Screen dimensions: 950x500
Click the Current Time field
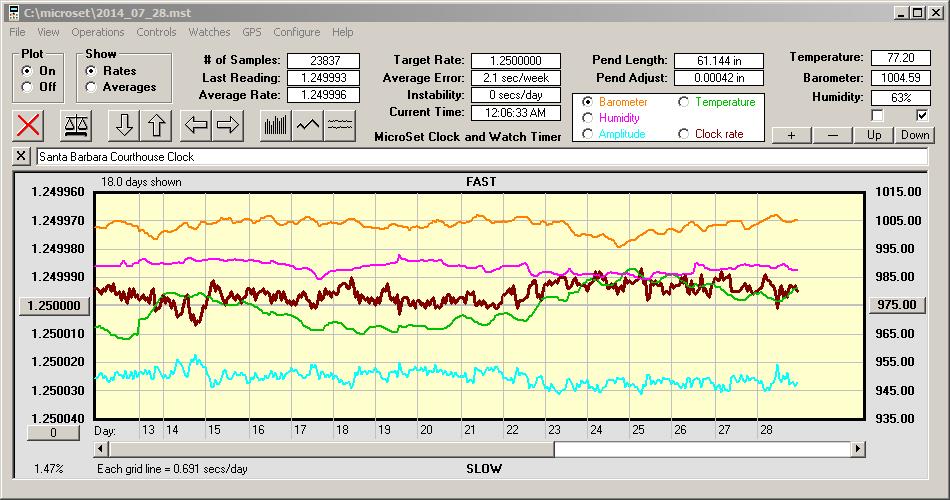[x=516, y=112]
